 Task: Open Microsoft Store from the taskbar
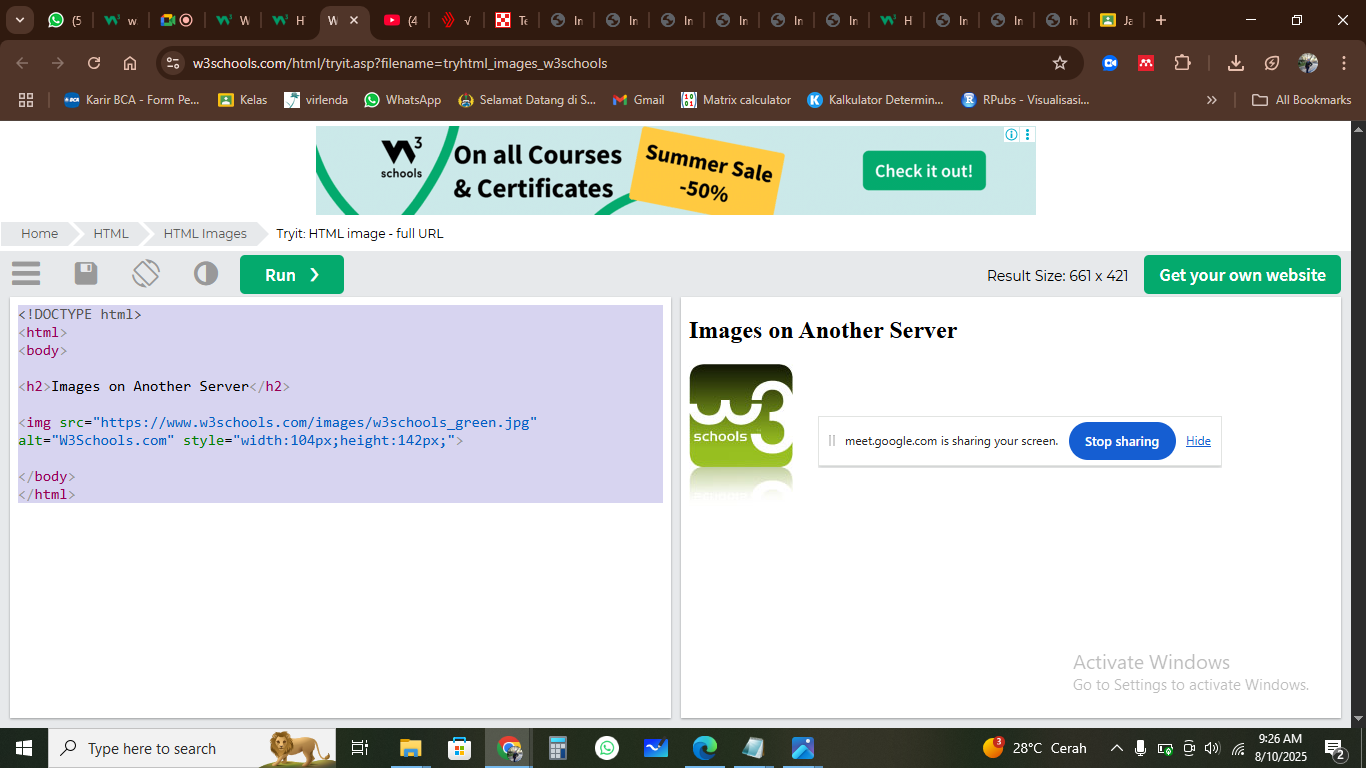(459, 748)
